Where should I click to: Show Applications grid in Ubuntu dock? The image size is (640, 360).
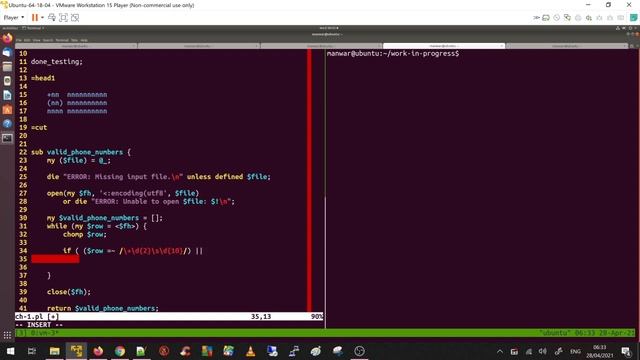pos(7,336)
